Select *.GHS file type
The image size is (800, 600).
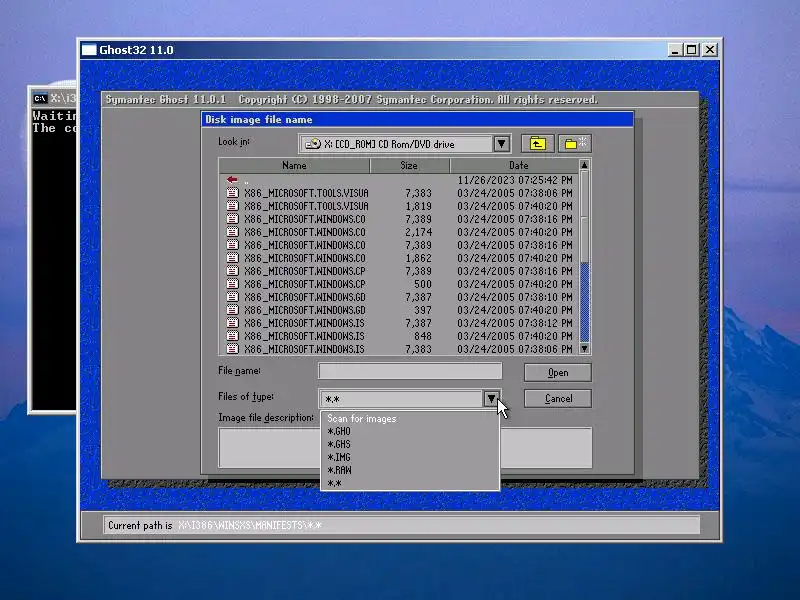[339, 444]
